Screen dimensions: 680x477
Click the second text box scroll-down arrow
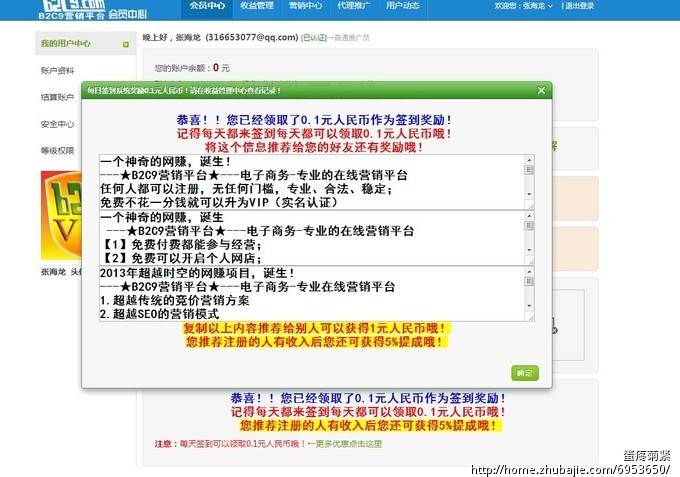(529, 250)
